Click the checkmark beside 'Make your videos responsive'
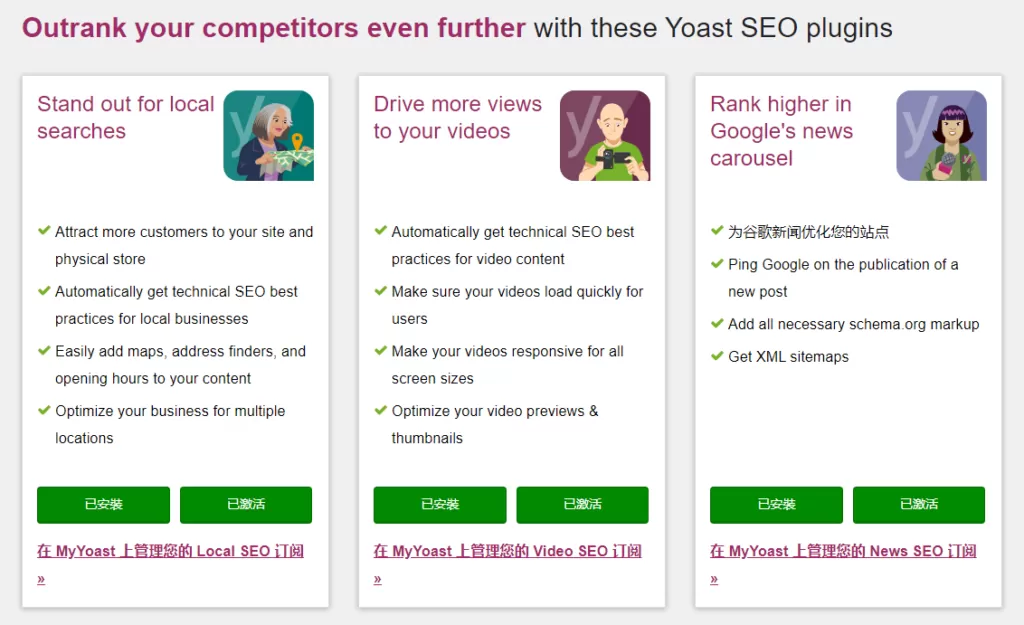 pyautogui.click(x=380, y=351)
